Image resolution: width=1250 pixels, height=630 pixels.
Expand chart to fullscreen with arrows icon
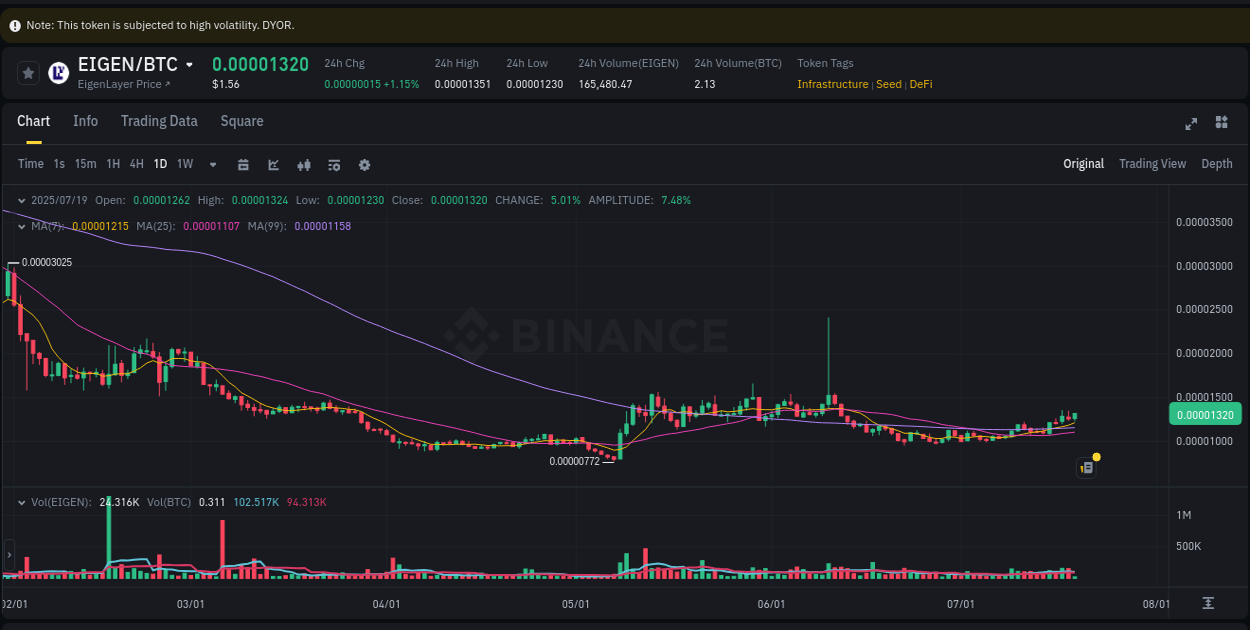tap(1190, 123)
